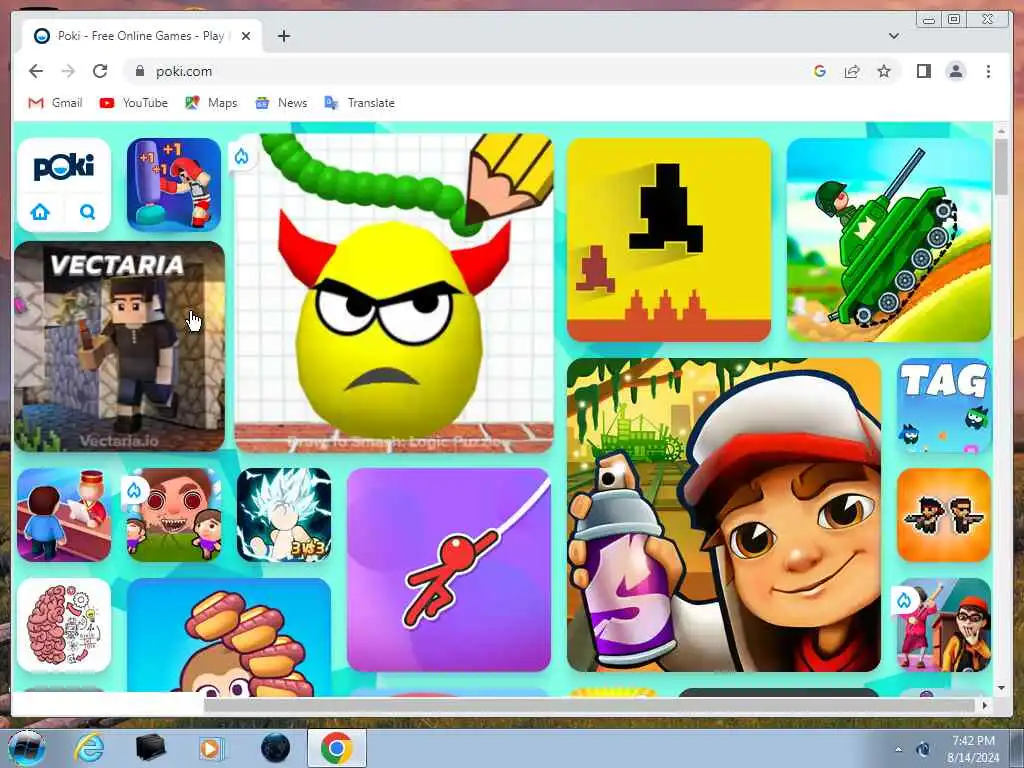The width and height of the screenshot is (1024, 768).
Task: Open the Windows Media Player taskbar icon
Action: coord(210,748)
